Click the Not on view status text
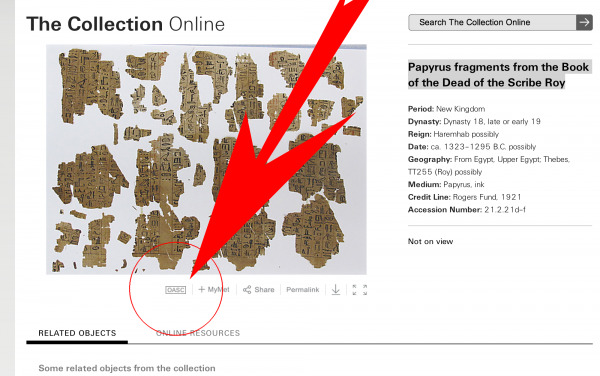Viewport: 600px width, 376px height. click(x=430, y=241)
